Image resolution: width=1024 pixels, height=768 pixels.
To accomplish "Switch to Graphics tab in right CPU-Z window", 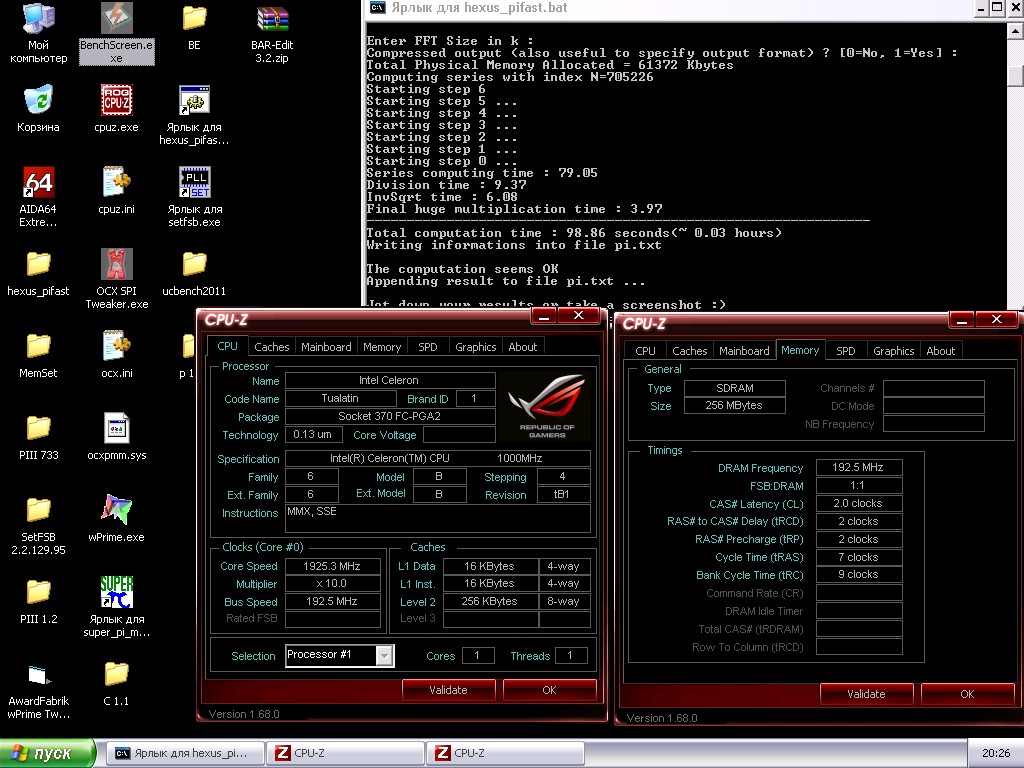I will tap(893, 351).
